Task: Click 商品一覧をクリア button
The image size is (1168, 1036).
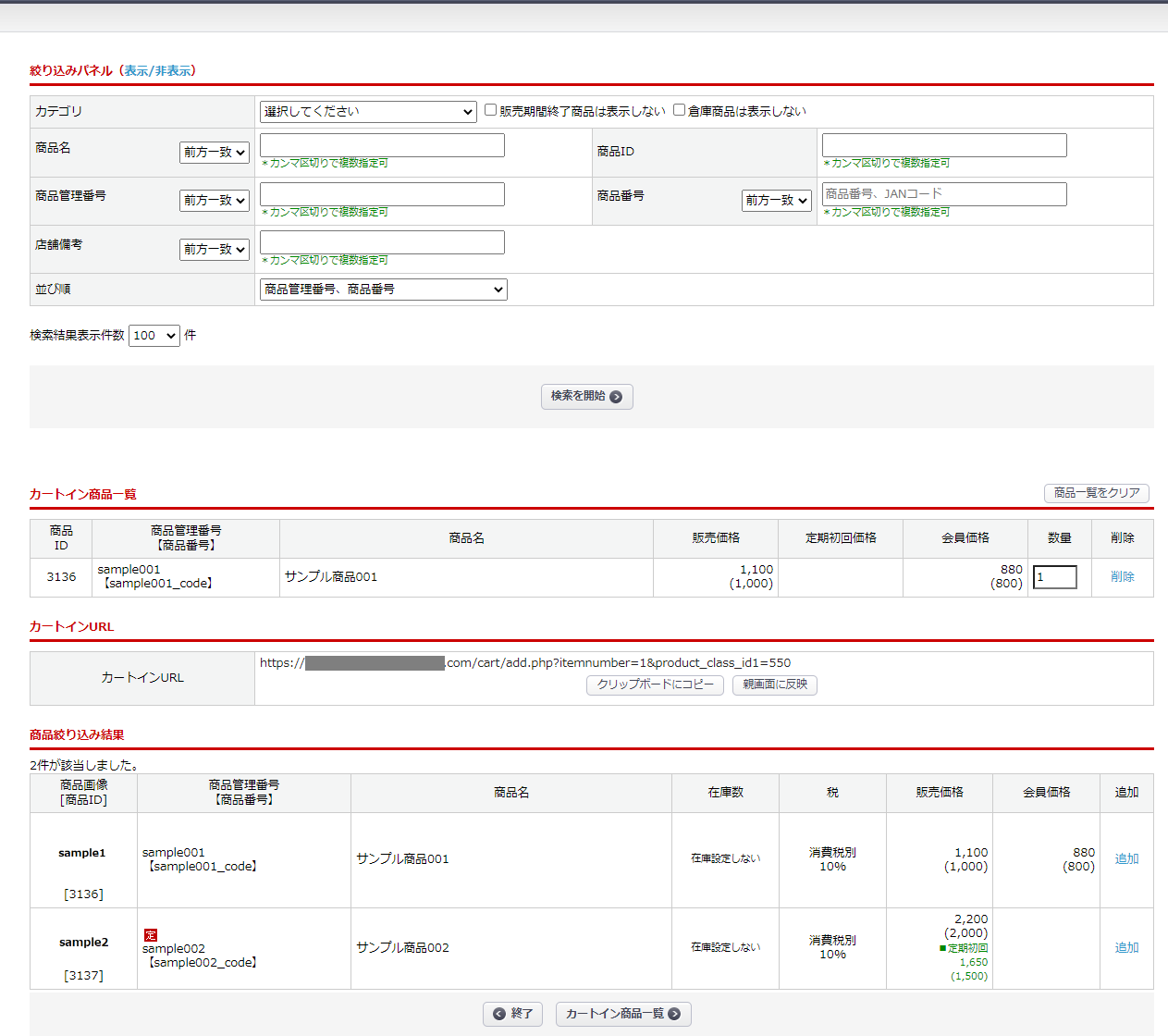Action: 1096,493
